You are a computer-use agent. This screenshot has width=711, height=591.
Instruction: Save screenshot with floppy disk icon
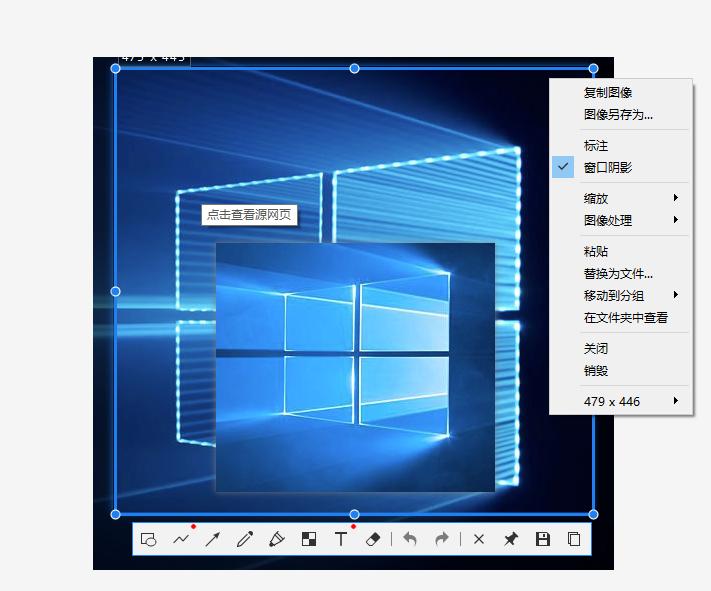tap(543, 539)
